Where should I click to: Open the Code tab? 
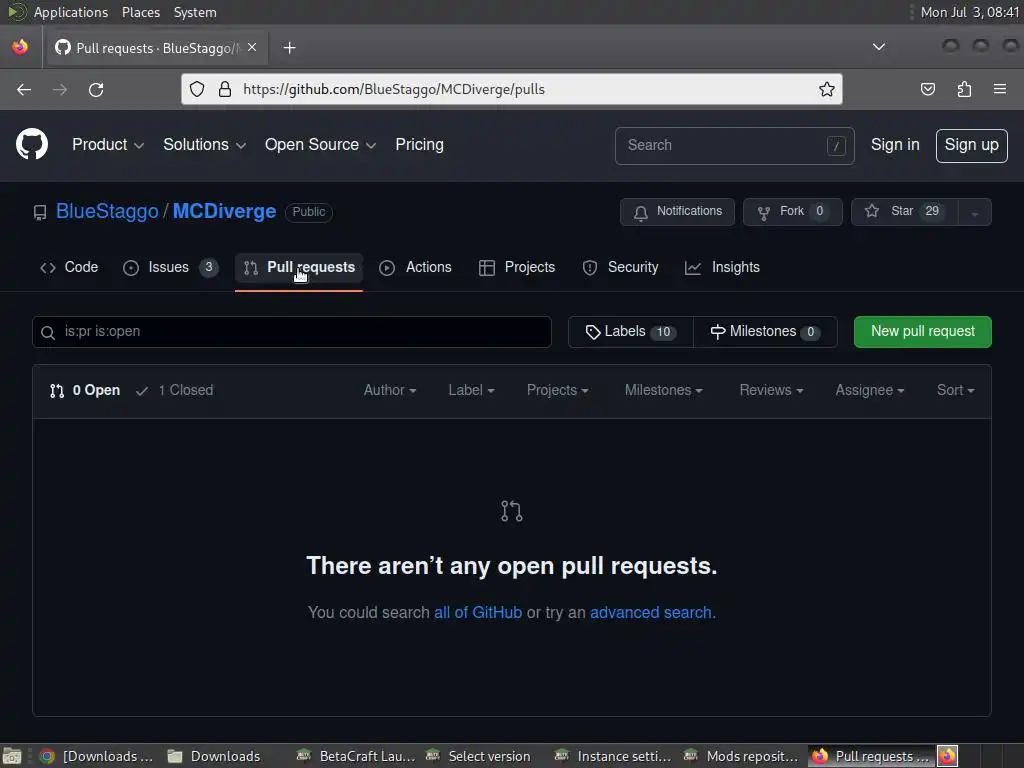(x=69, y=267)
